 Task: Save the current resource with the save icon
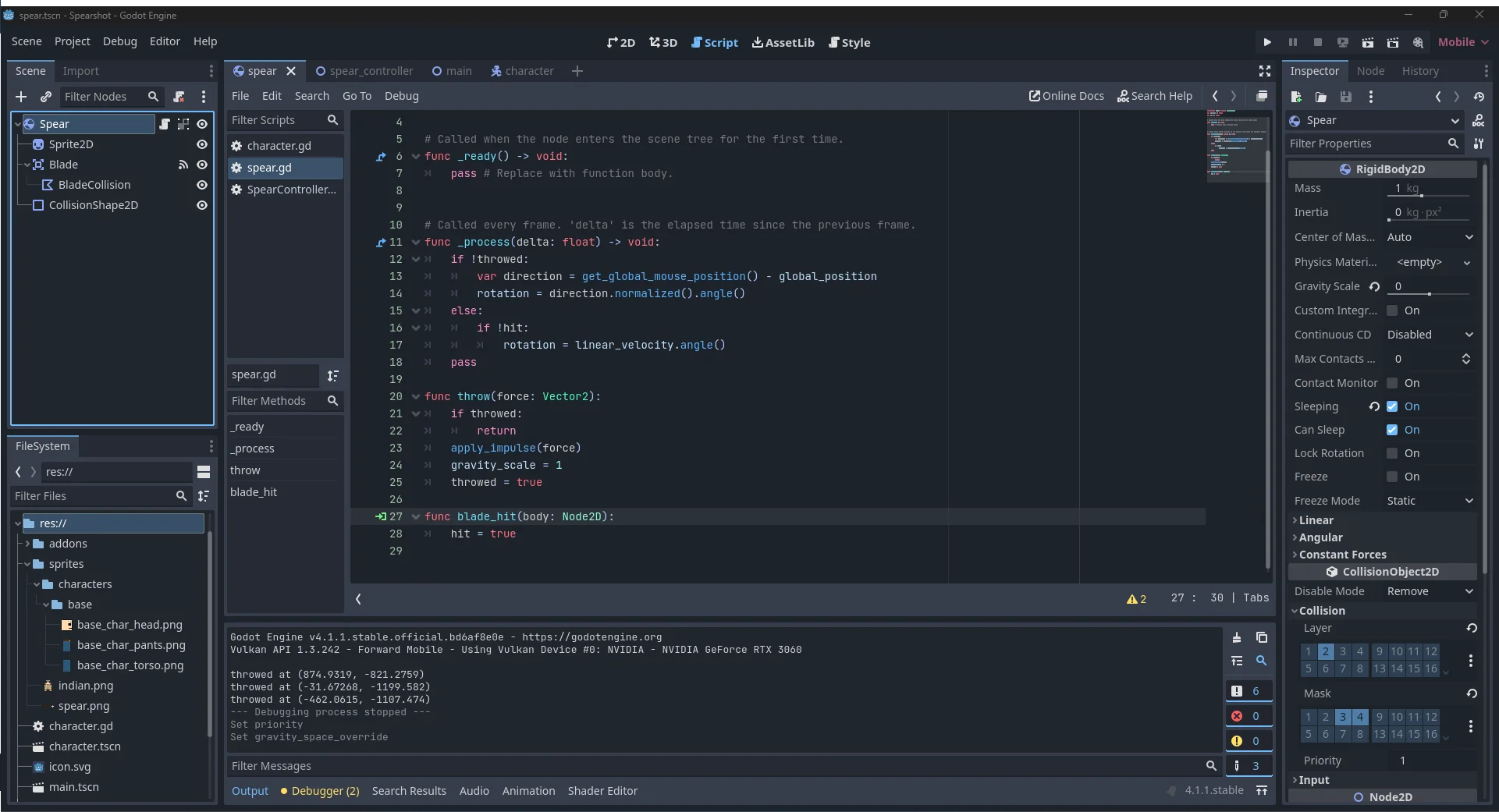tap(1346, 97)
